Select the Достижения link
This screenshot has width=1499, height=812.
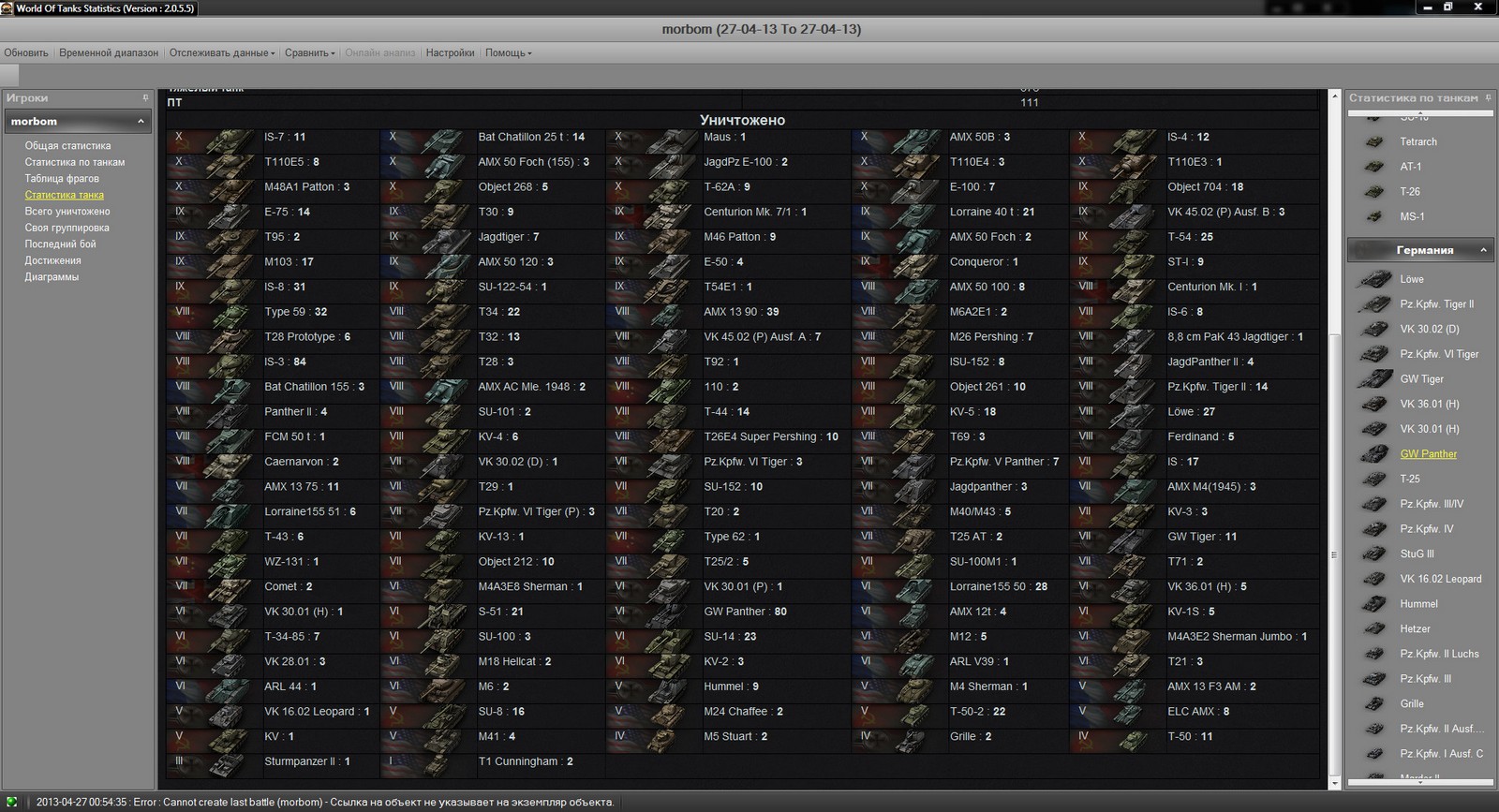coord(52,260)
